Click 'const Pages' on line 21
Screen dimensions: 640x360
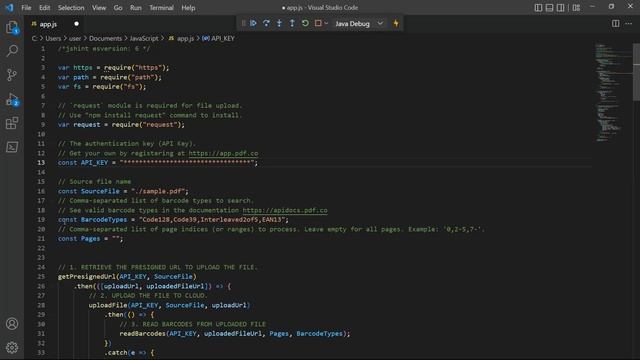tap(79, 239)
